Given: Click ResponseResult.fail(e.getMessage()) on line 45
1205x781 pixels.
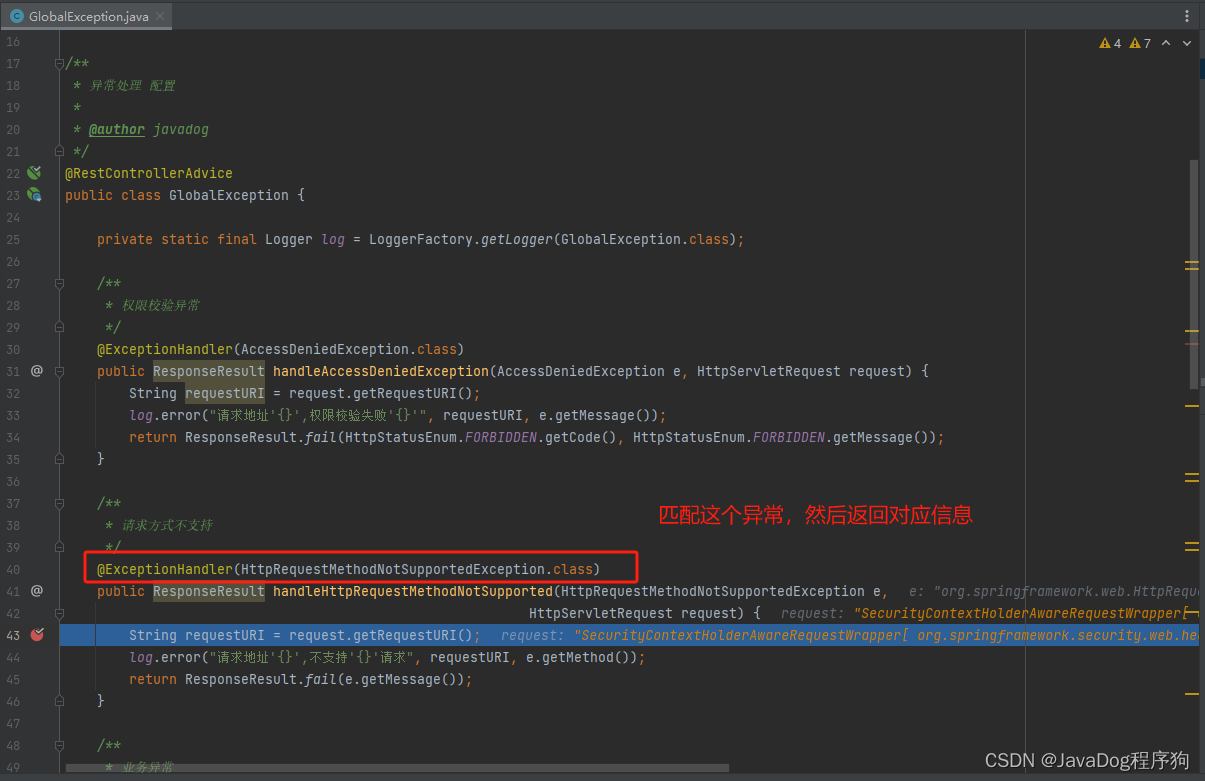Looking at the screenshot, I should click(325, 679).
